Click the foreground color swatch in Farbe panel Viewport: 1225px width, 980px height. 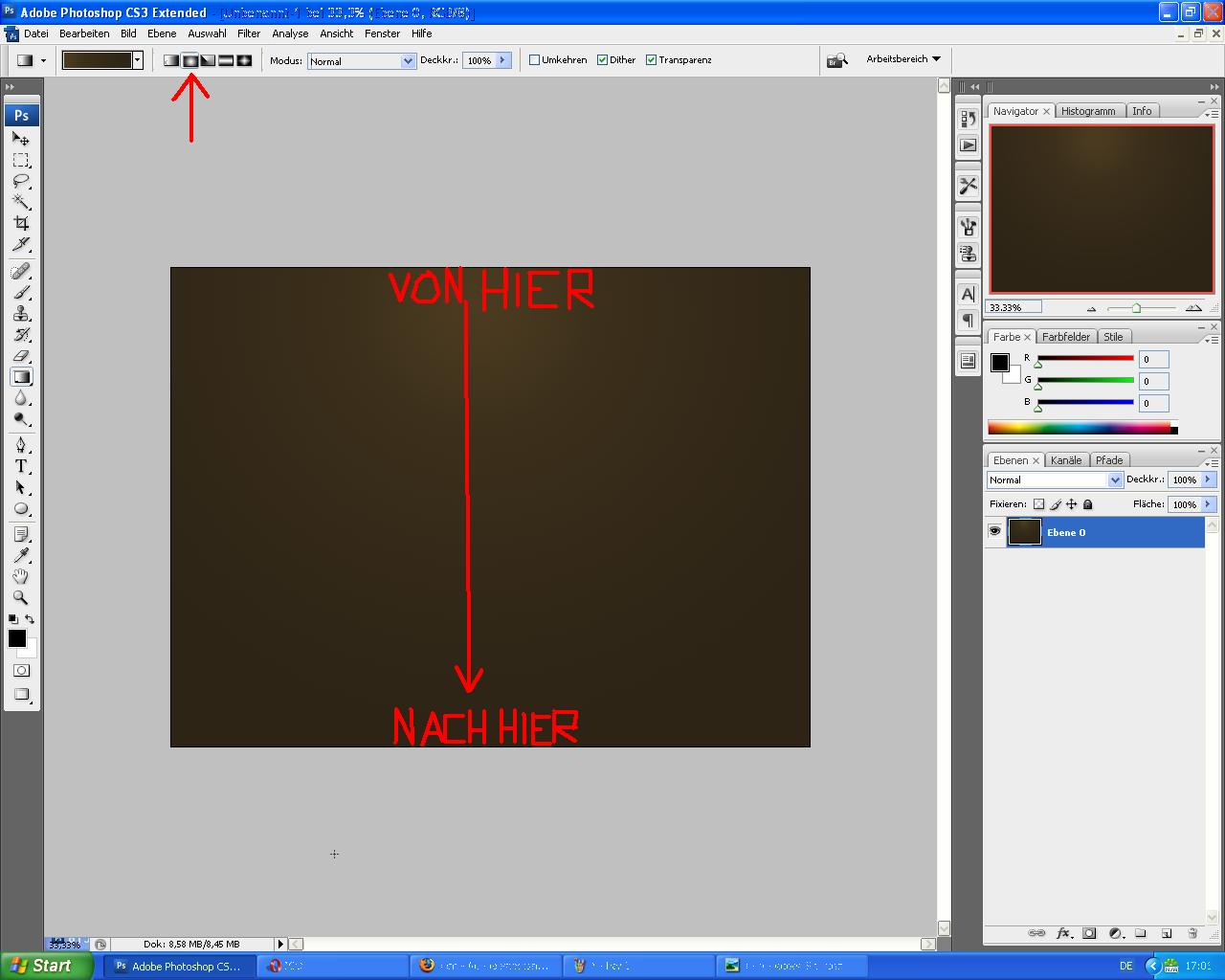click(x=999, y=363)
